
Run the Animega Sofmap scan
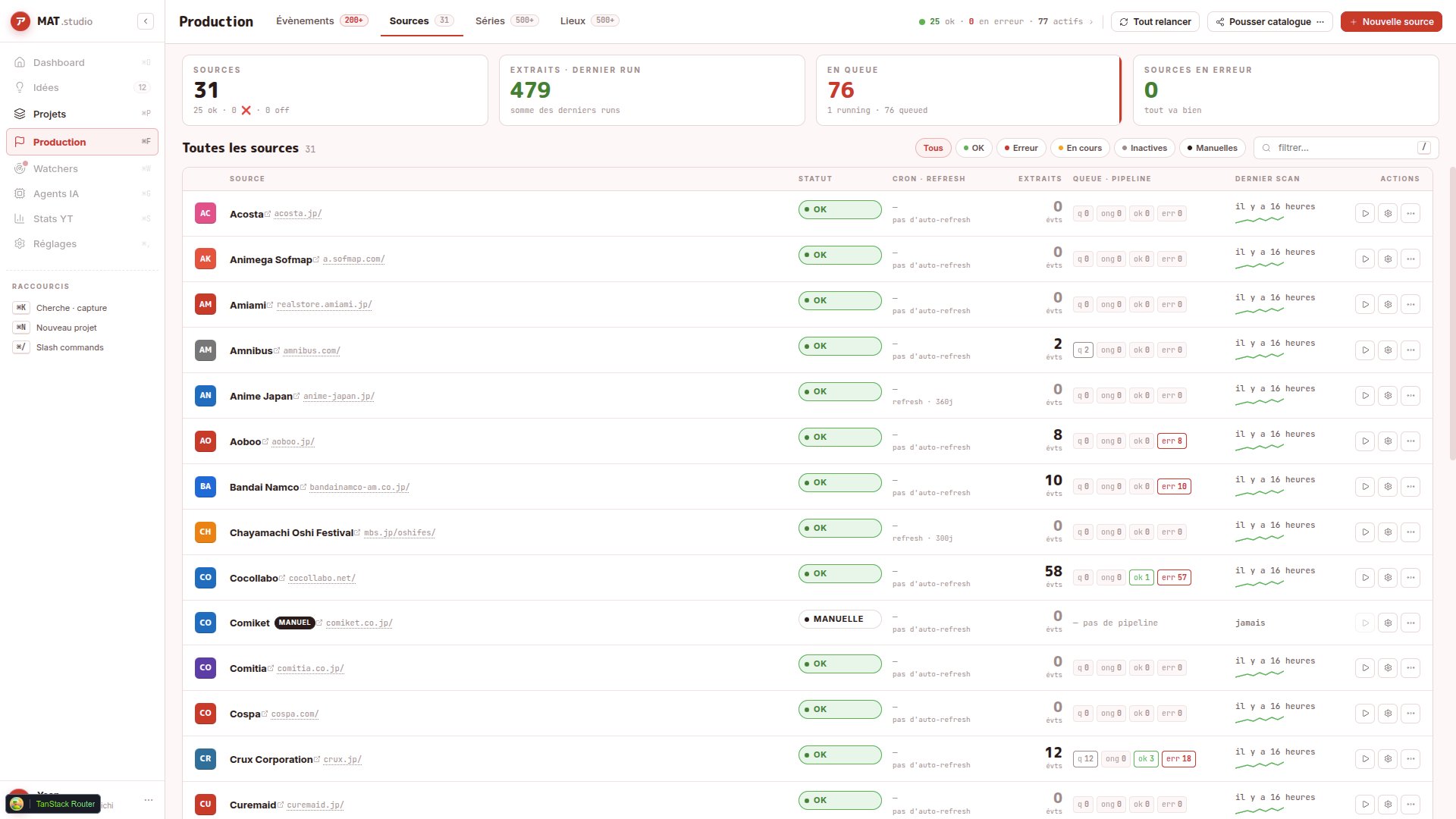(1365, 259)
